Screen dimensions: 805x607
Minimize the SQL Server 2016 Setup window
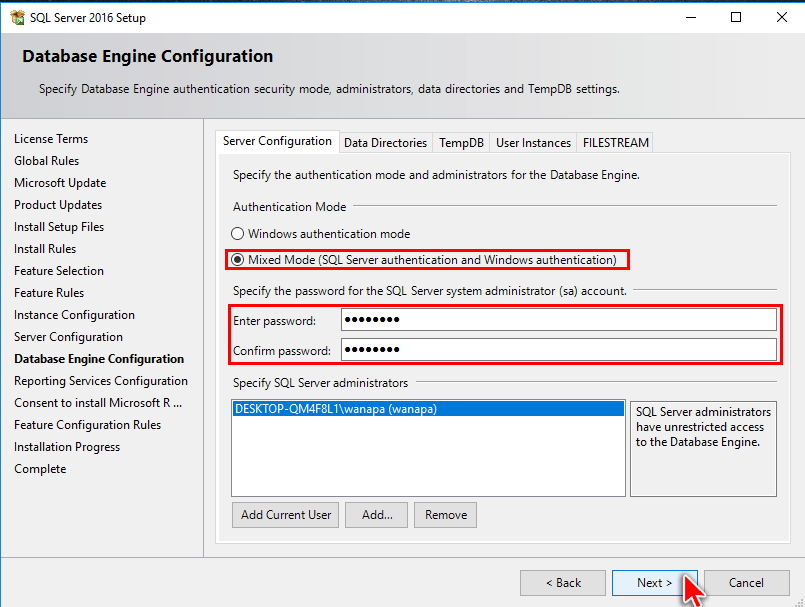click(x=691, y=17)
